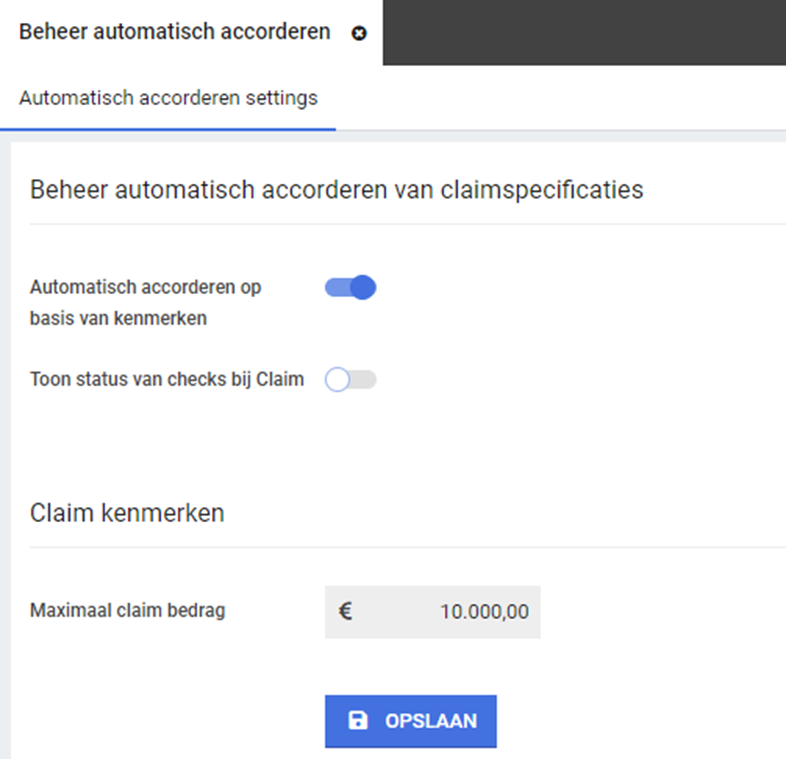
Task: Click the light-blue track of the enabled switch
Action: [336, 288]
